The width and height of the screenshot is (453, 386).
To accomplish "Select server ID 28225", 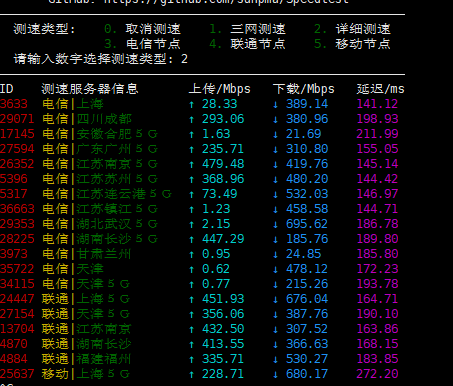I will point(17,239).
